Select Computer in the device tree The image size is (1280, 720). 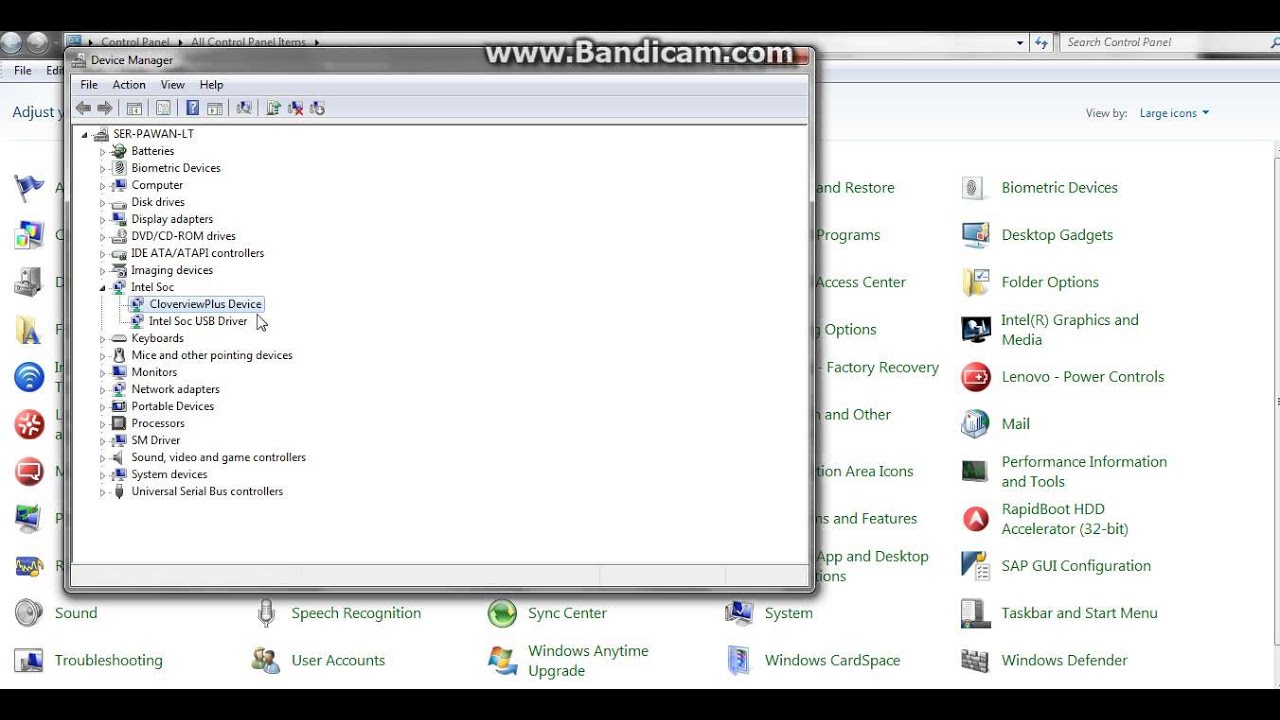157,185
